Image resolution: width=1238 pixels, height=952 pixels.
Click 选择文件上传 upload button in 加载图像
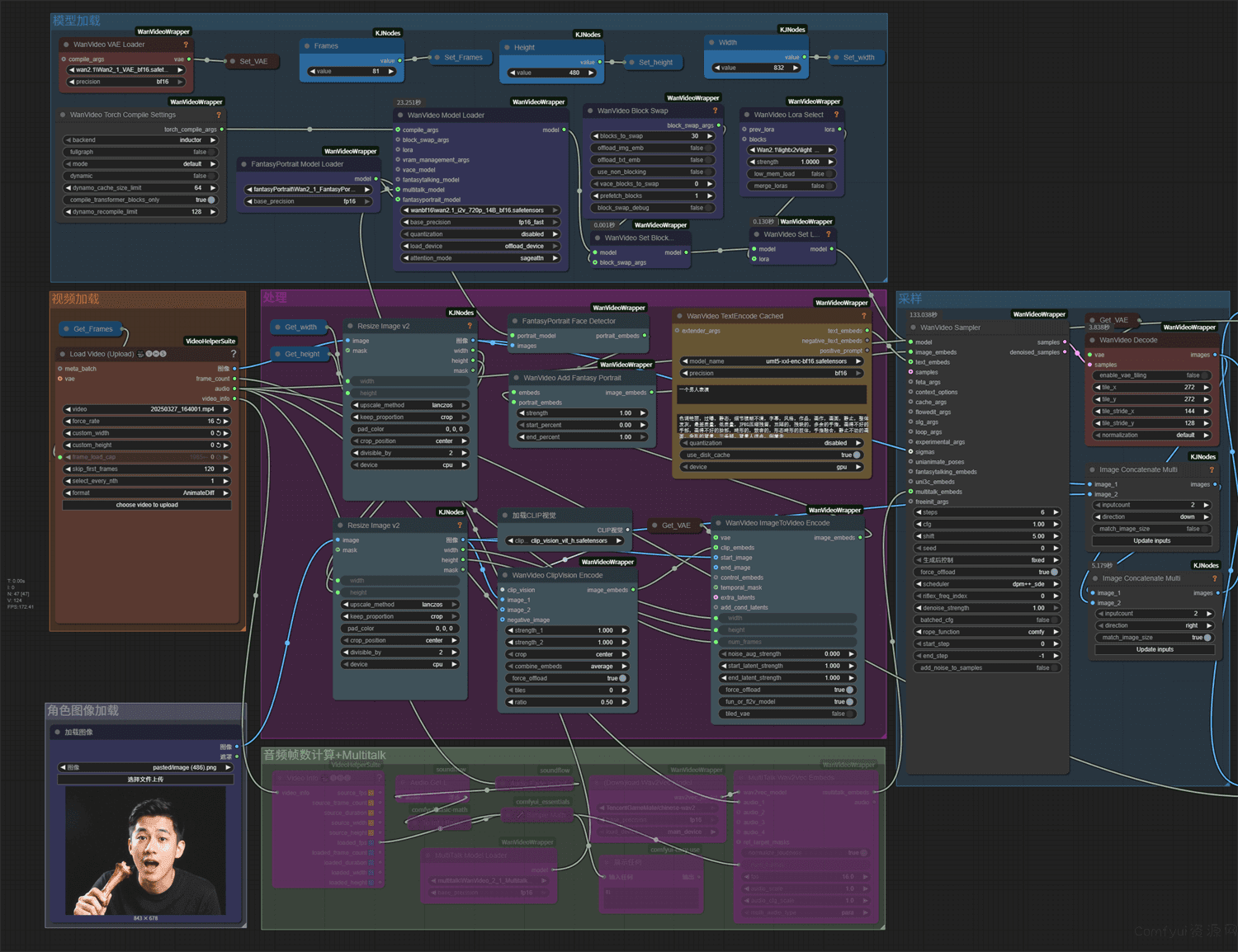[145, 779]
